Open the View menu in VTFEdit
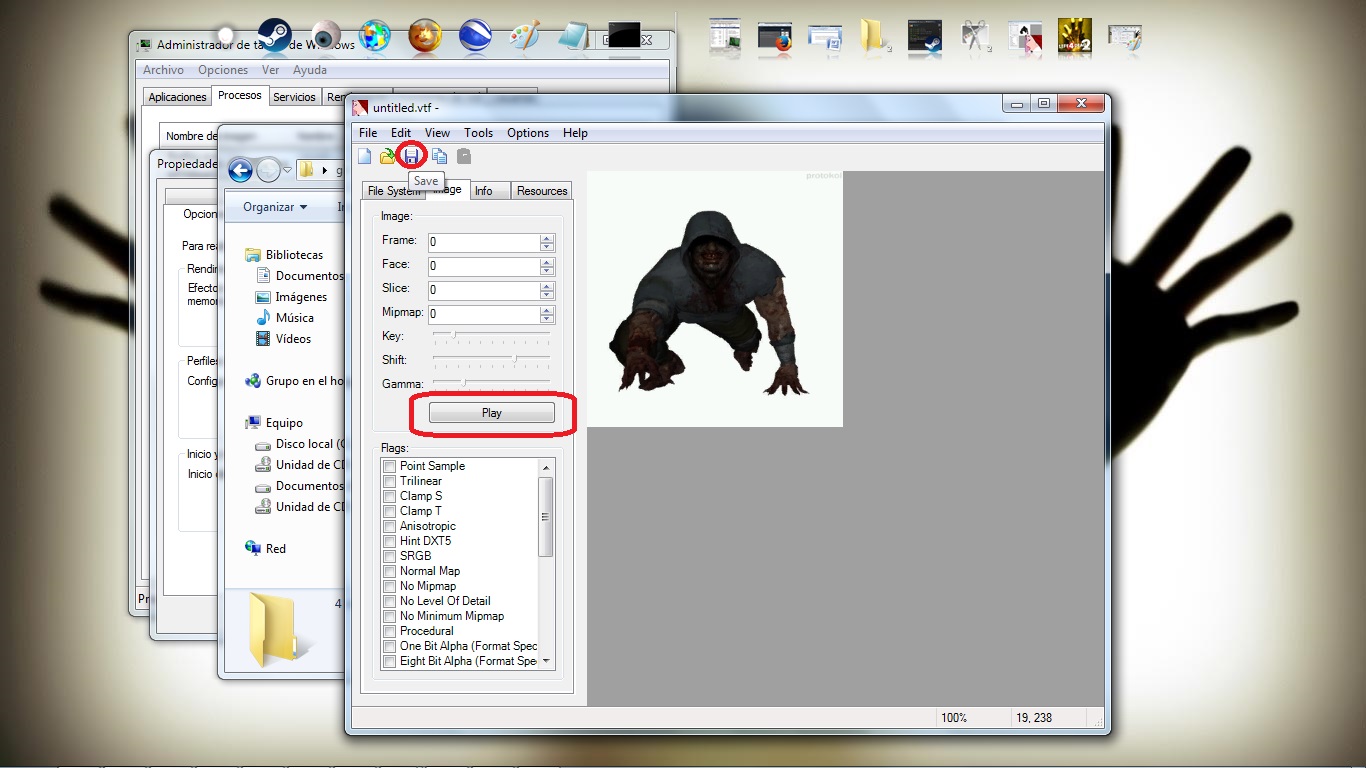The width and height of the screenshot is (1366, 768). pyautogui.click(x=437, y=133)
